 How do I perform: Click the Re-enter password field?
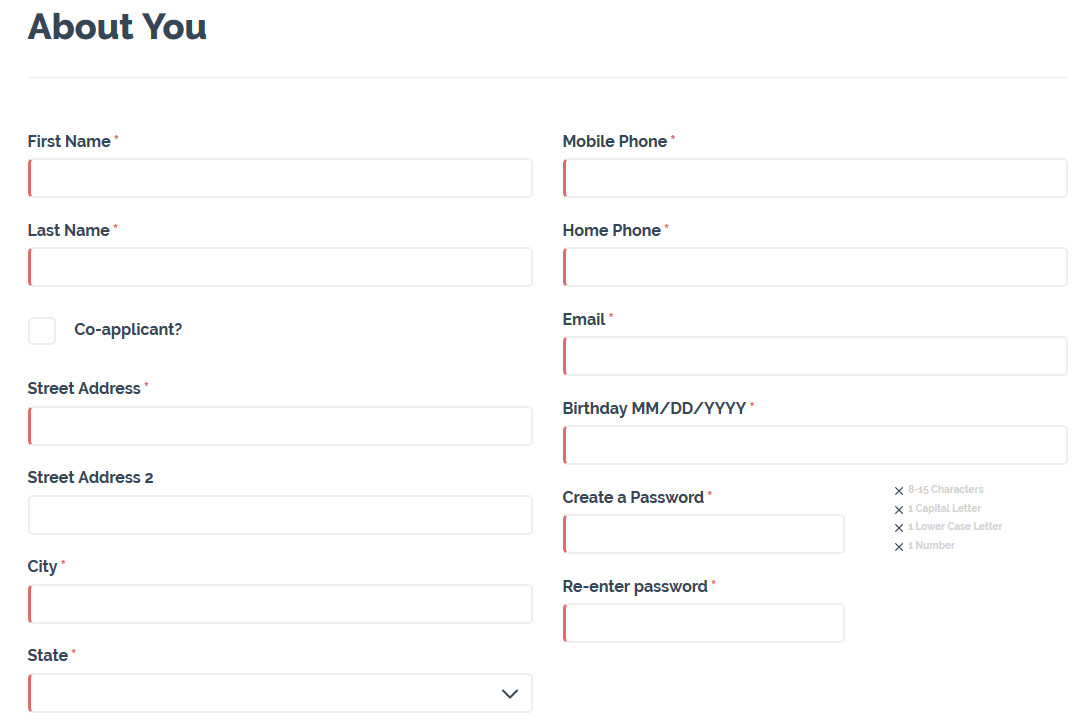pos(704,622)
